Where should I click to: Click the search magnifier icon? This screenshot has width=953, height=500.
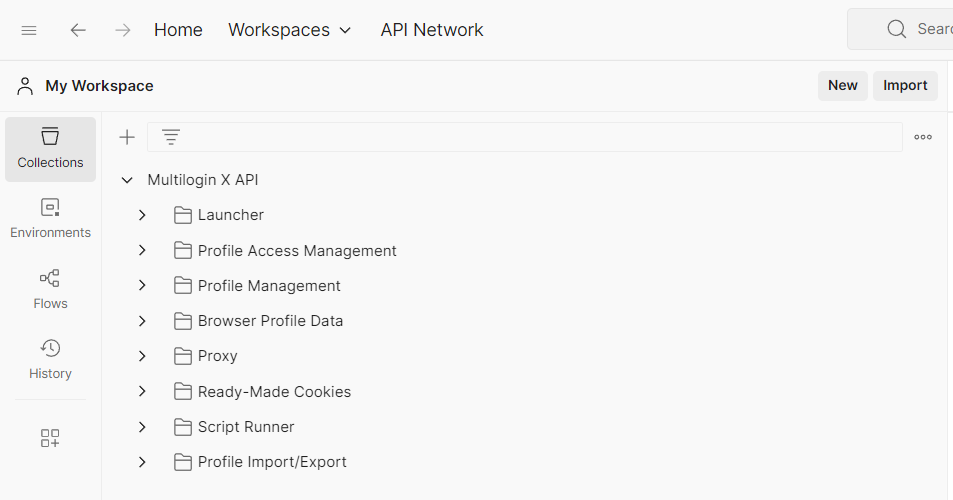click(896, 29)
